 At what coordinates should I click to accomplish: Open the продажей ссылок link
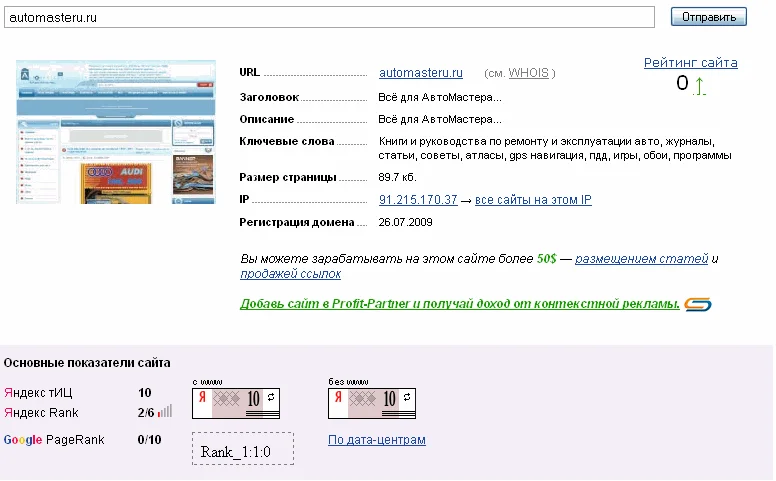click(x=291, y=274)
